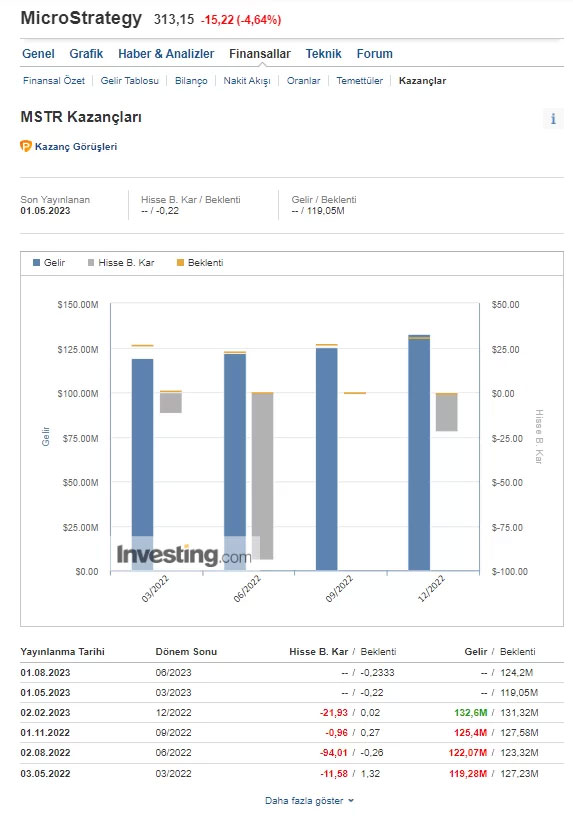Toggle the Gelir series in chart legend
The height and width of the screenshot is (821, 573).
tap(49, 263)
